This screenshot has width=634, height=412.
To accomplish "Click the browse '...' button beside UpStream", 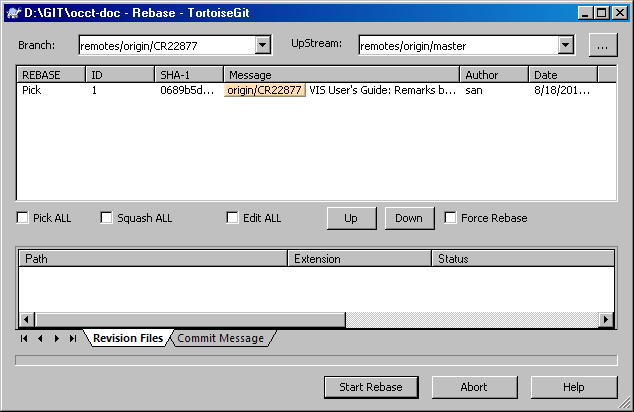I will click(x=602, y=45).
